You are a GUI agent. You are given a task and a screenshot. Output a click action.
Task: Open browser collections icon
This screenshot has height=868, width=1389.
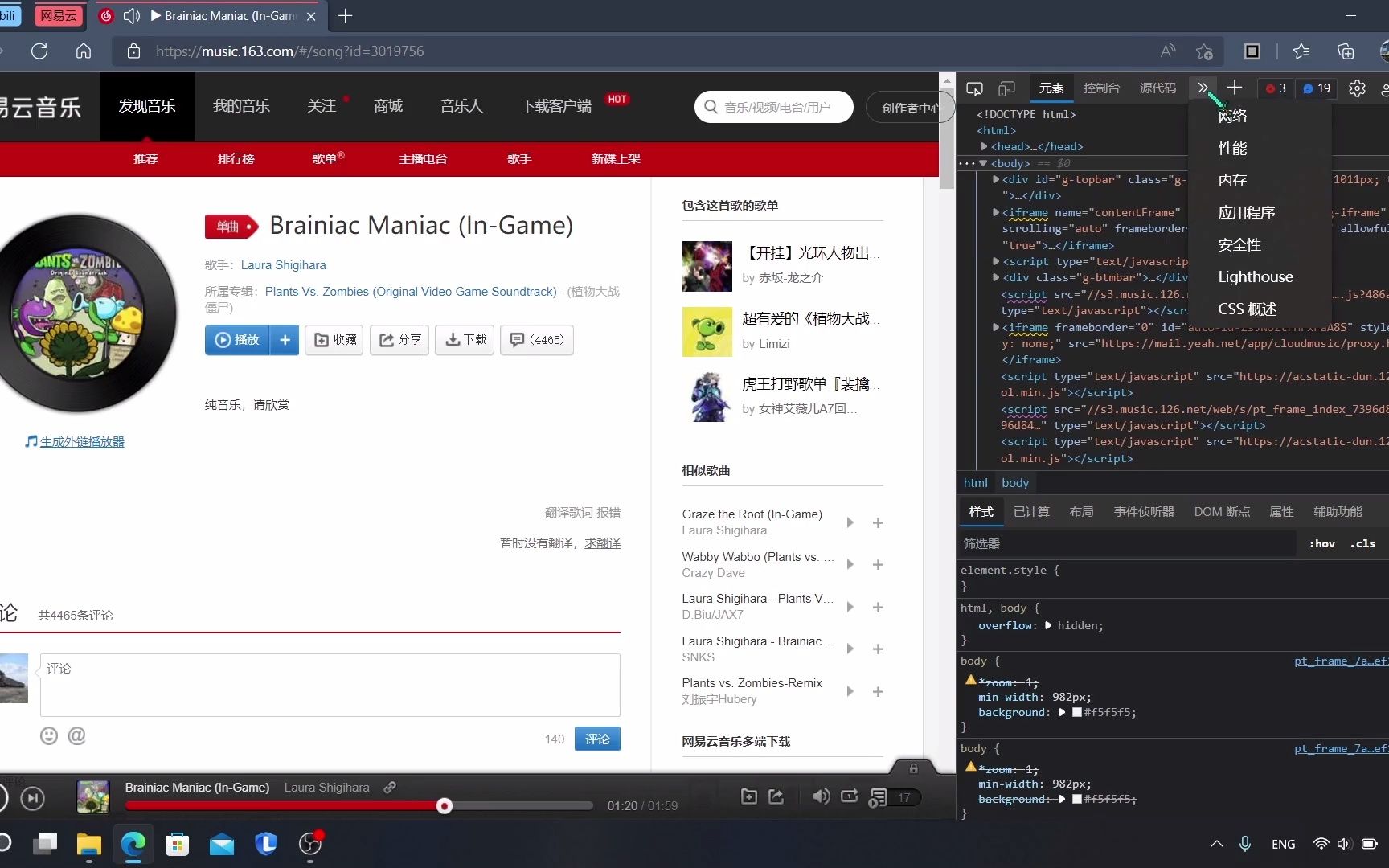(1346, 51)
